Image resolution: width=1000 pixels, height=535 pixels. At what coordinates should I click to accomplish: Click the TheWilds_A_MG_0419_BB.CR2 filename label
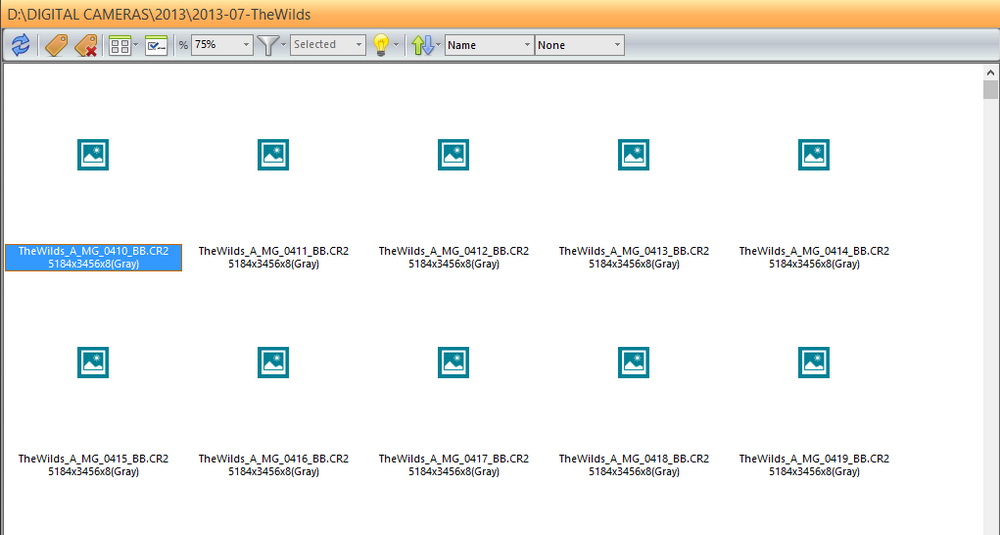tap(814, 458)
